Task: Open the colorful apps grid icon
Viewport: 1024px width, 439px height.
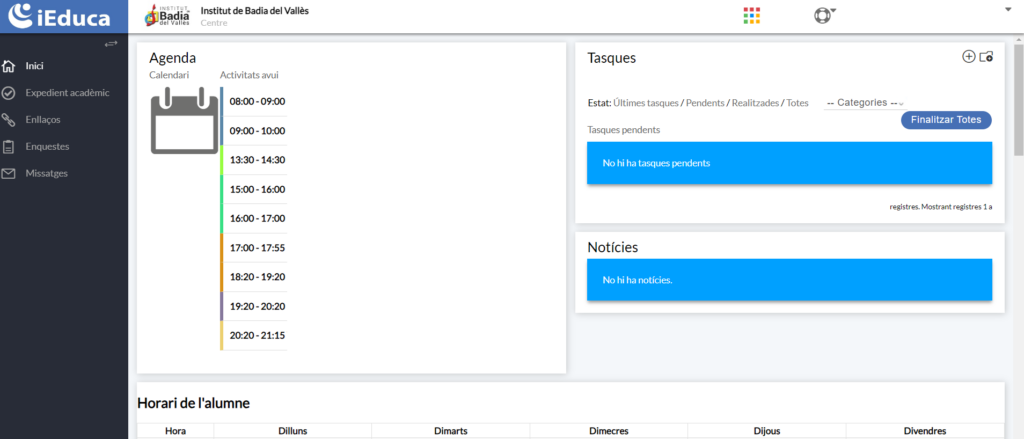Action: click(x=752, y=15)
